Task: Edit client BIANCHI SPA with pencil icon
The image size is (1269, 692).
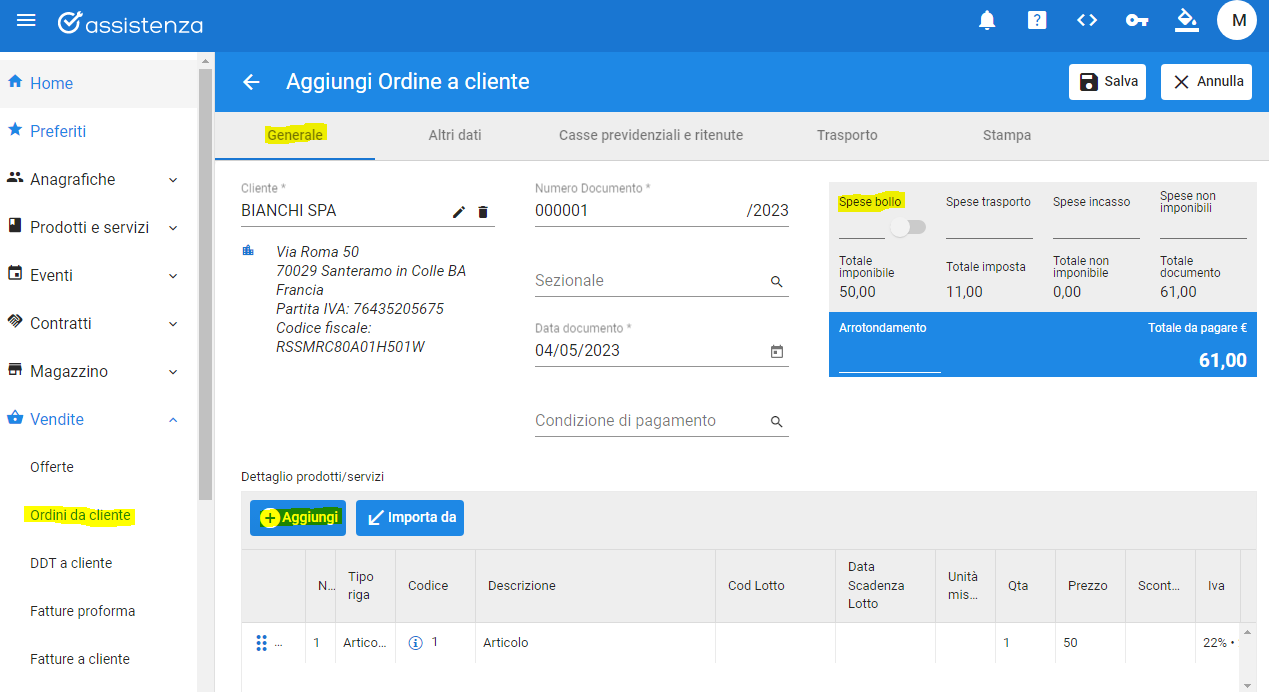Action: point(459,211)
